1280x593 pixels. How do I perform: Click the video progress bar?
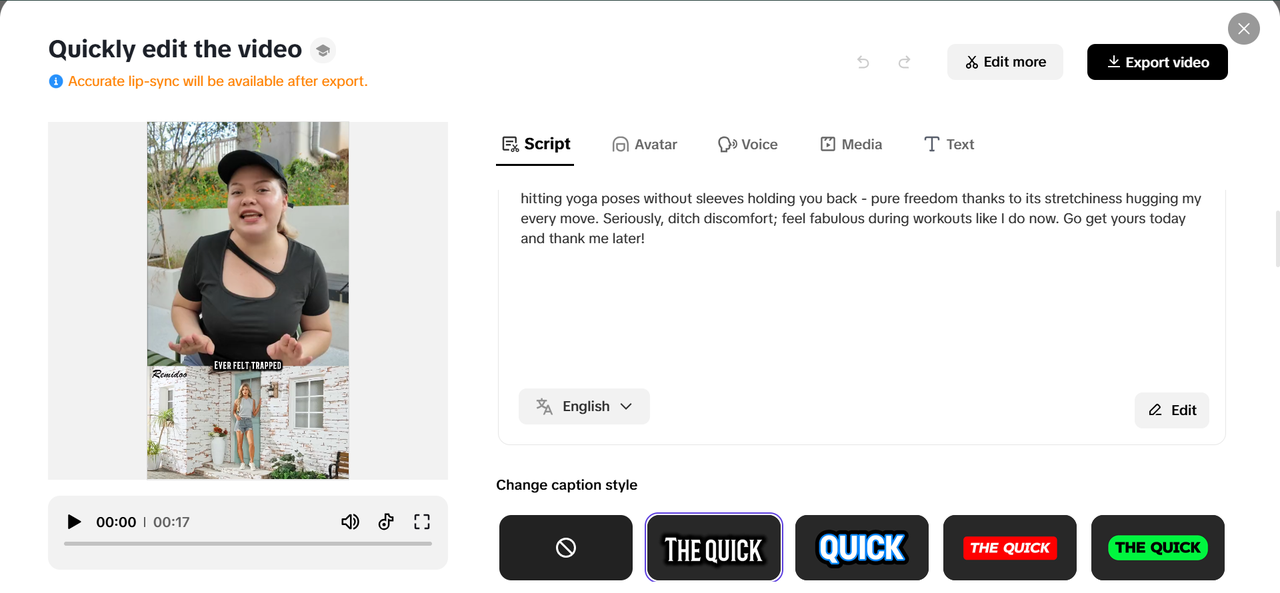pyautogui.click(x=248, y=544)
